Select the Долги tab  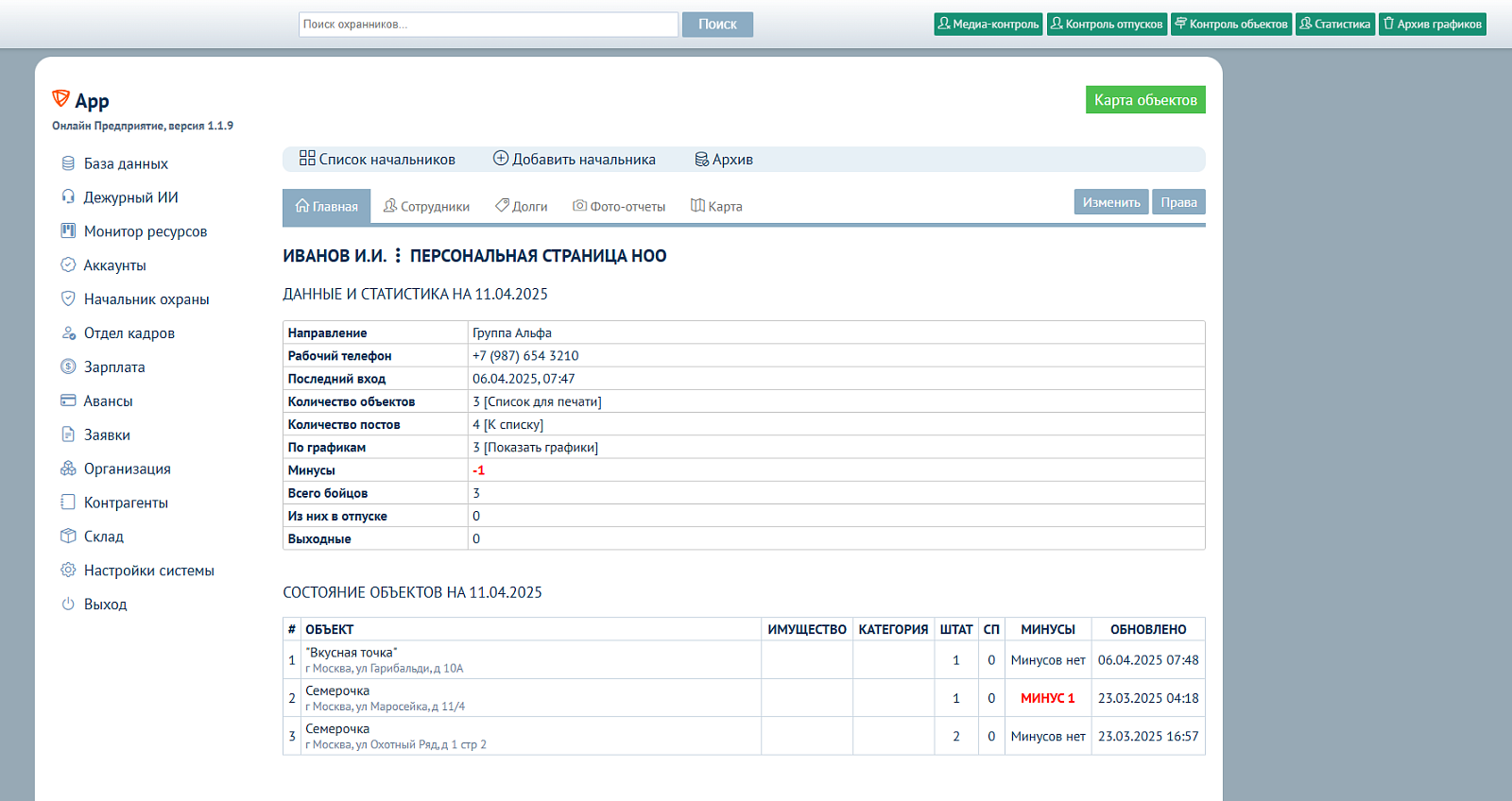pyautogui.click(x=522, y=207)
